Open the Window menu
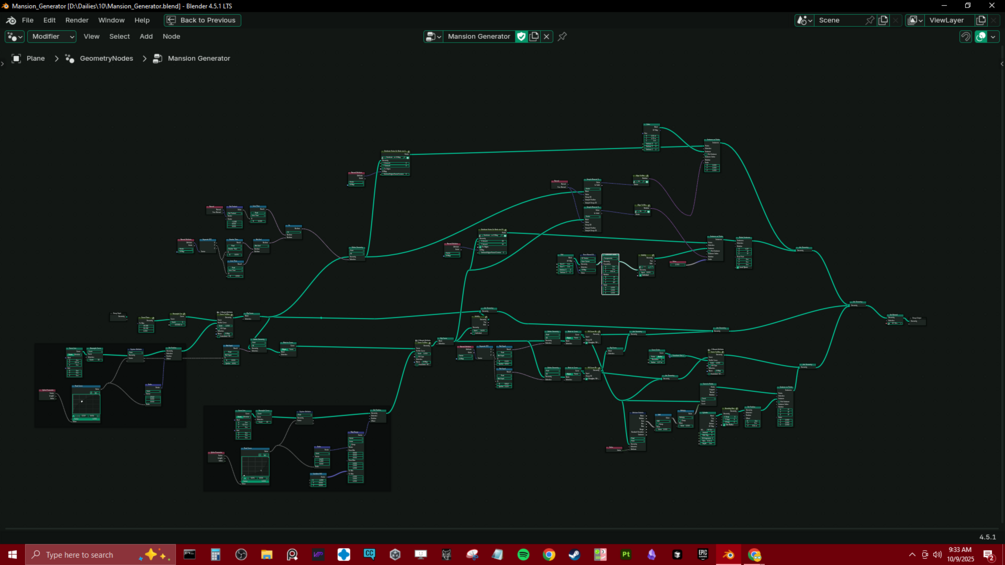Viewport: 1005px width, 565px height. [x=111, y=20]
